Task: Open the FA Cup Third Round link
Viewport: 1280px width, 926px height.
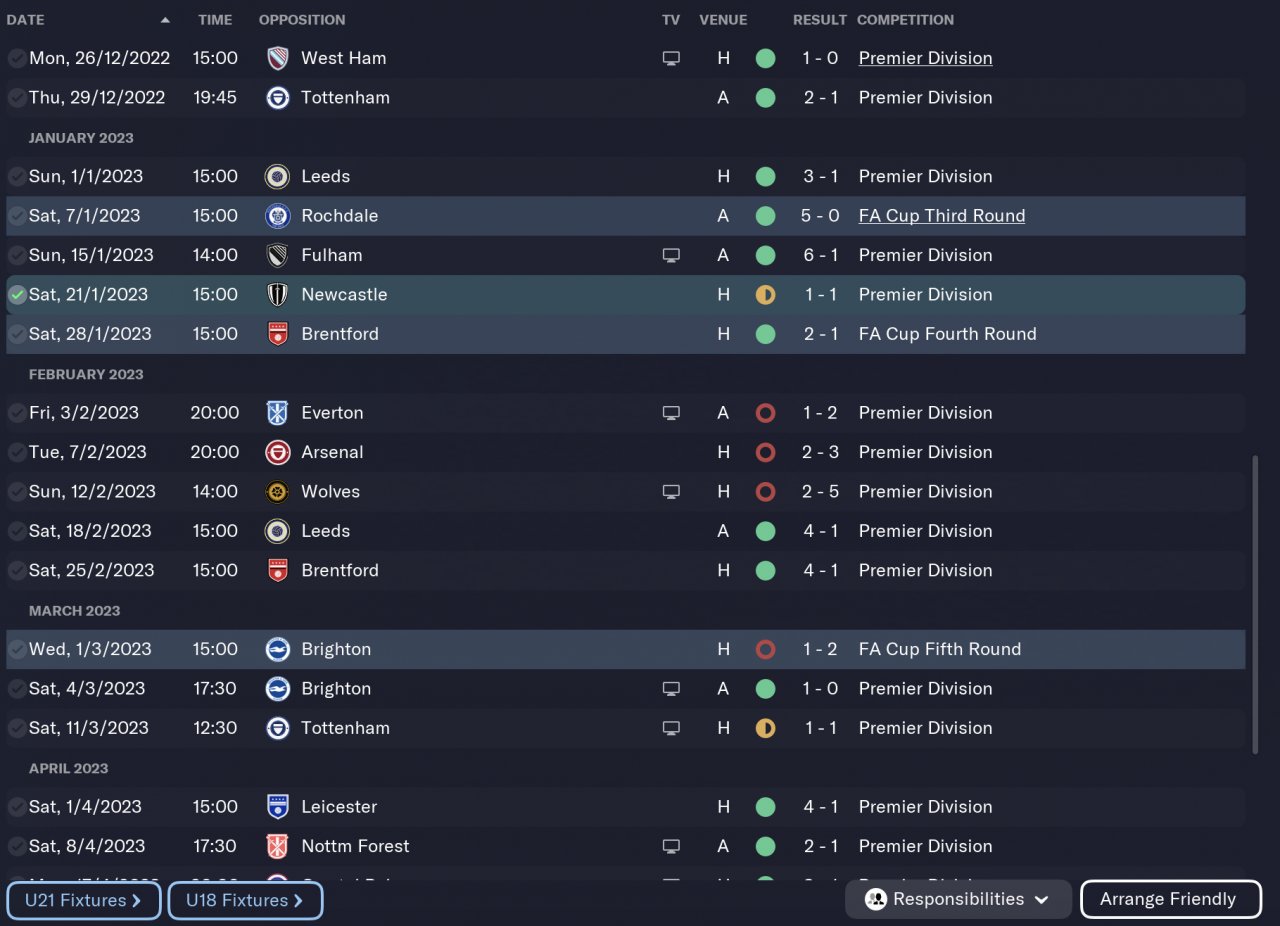Action: click(941, 216)
